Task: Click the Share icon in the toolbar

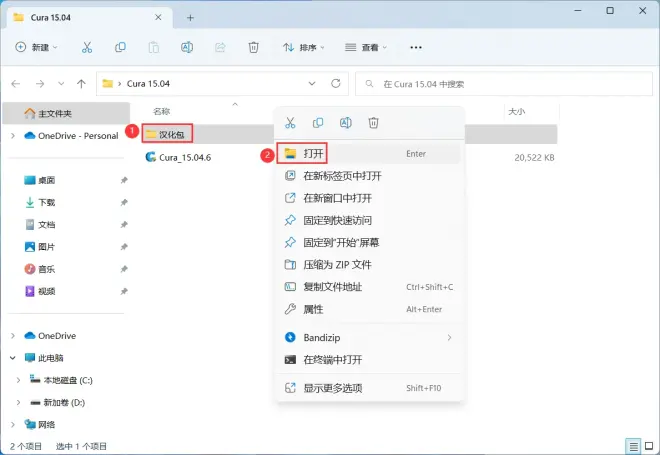Action: tap(220, 47)
